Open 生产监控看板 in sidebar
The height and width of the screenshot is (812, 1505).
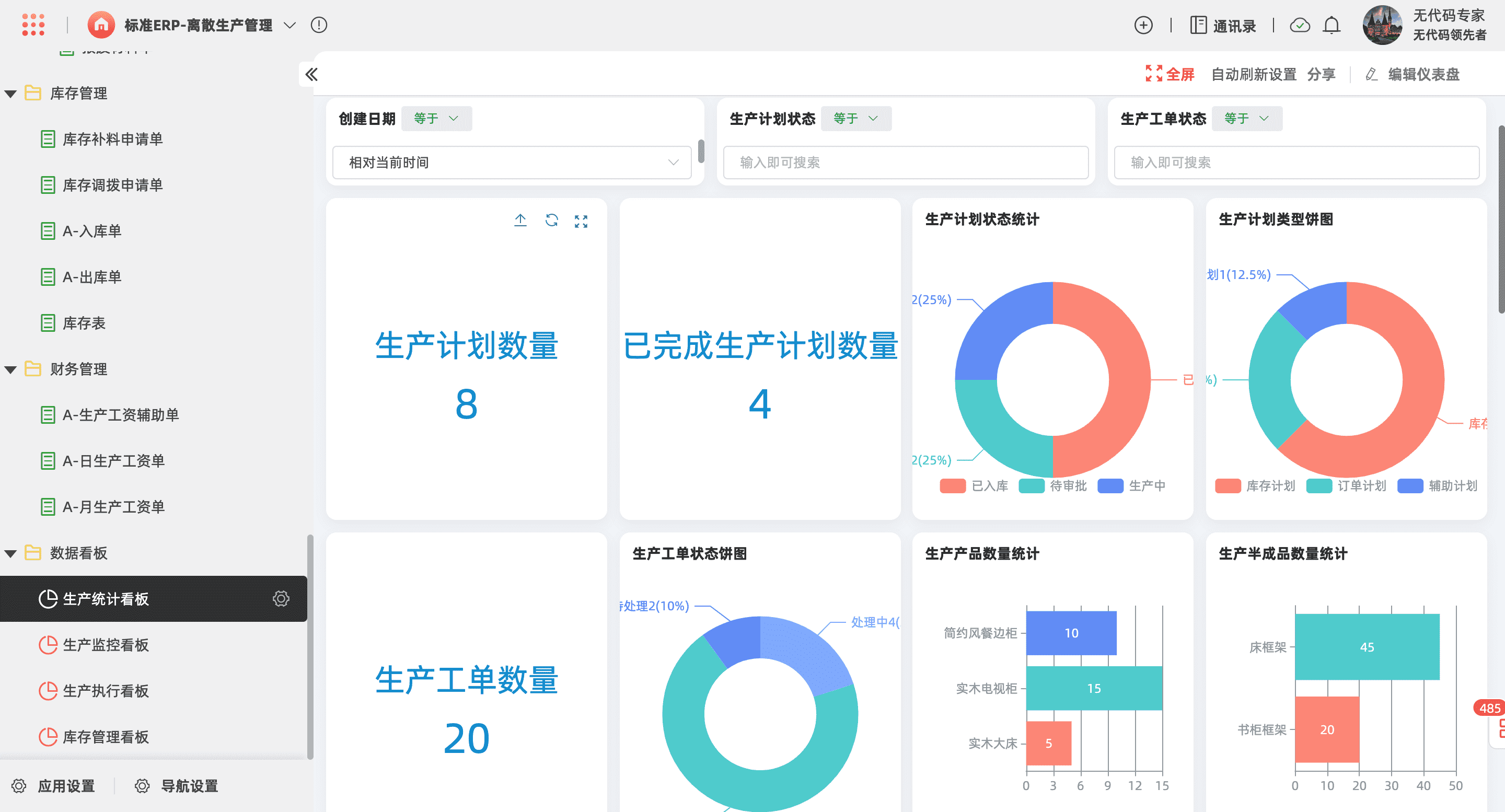105,645
